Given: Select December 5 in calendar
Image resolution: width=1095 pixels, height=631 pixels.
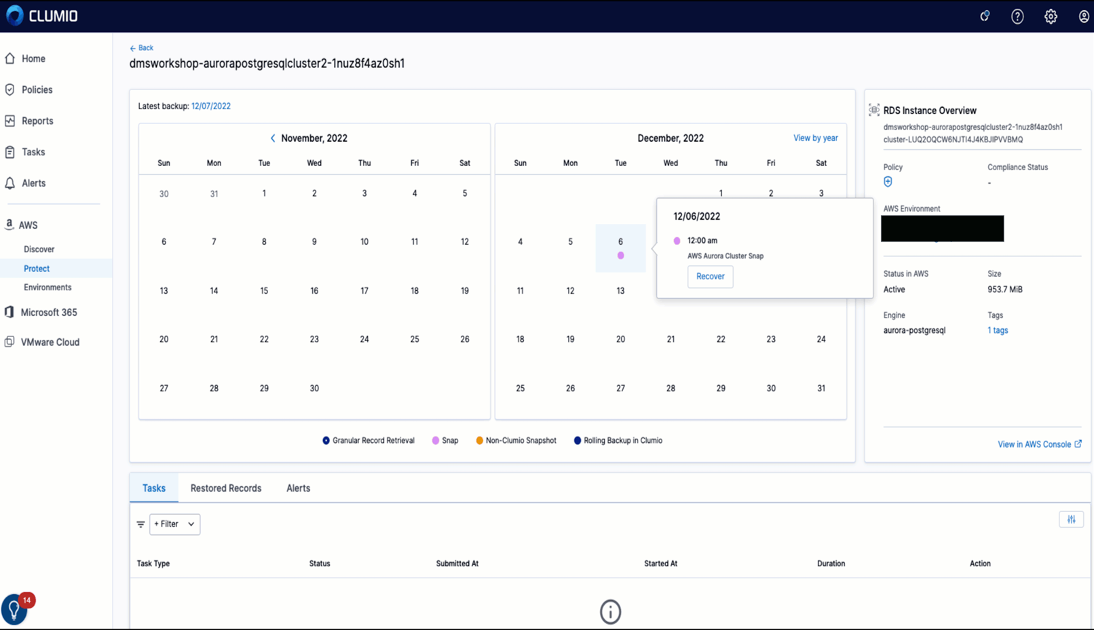Looking at the screenshot, I should (570, 242).
